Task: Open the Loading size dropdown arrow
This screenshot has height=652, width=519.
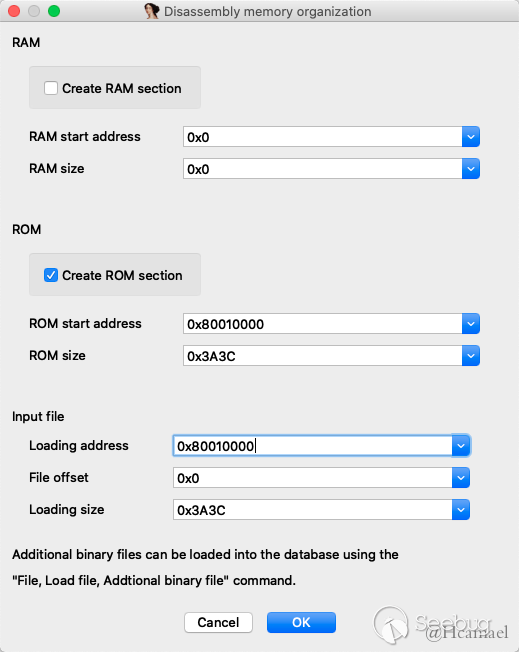Action: tap(461, 510)
